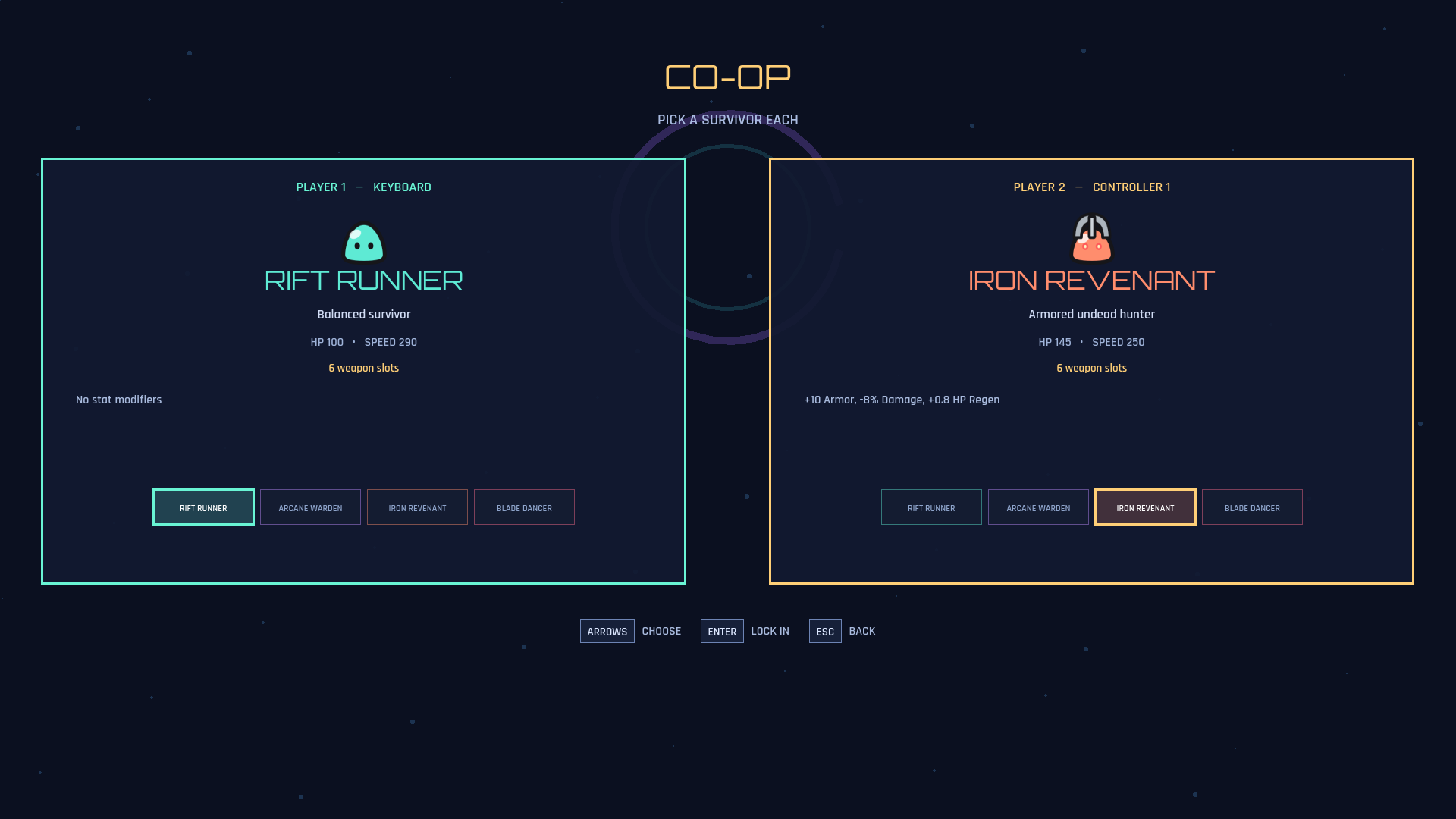The image size is (1456, 819).
Task: Click the CHOOSE label
Action: pos(661,631)
